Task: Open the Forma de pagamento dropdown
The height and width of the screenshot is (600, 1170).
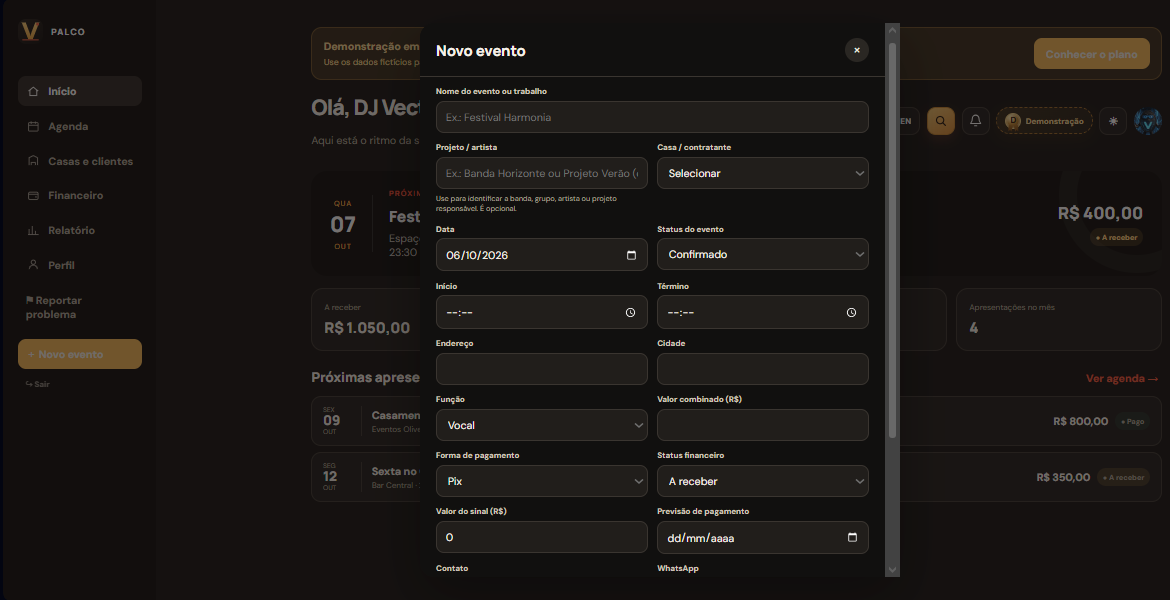Action: (542, 481)
